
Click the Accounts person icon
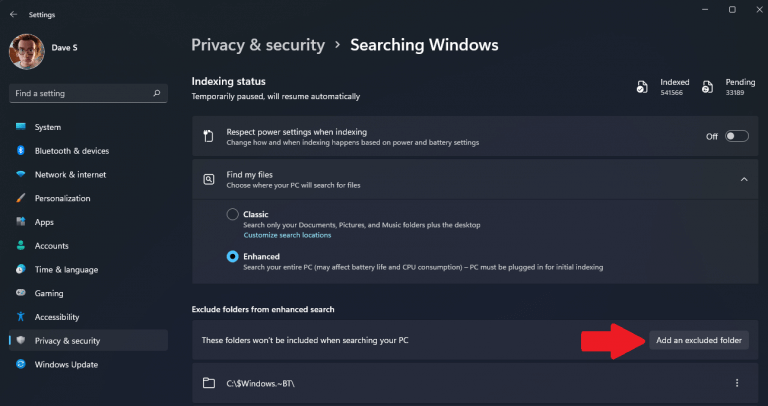click(21, 245)
